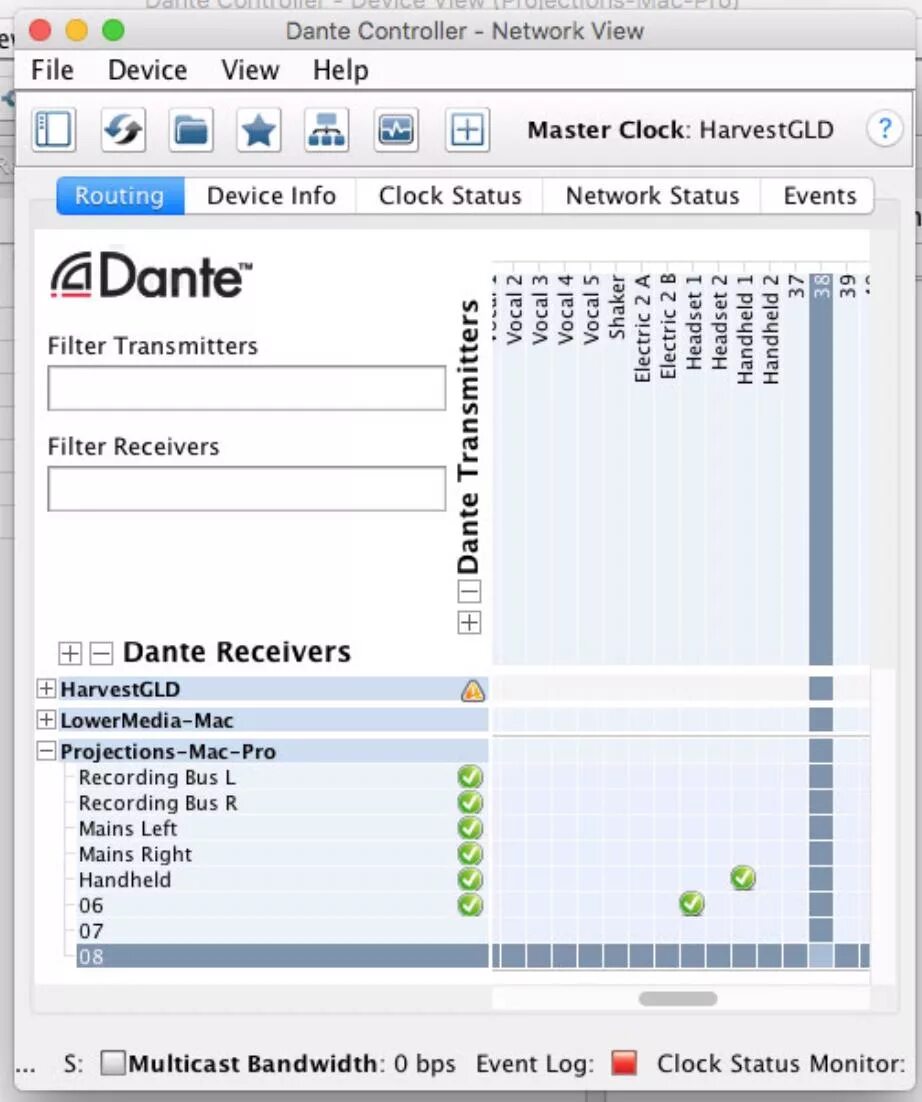Switch to the Clock Status tab

pyautogui.click(x=450, y=195)
